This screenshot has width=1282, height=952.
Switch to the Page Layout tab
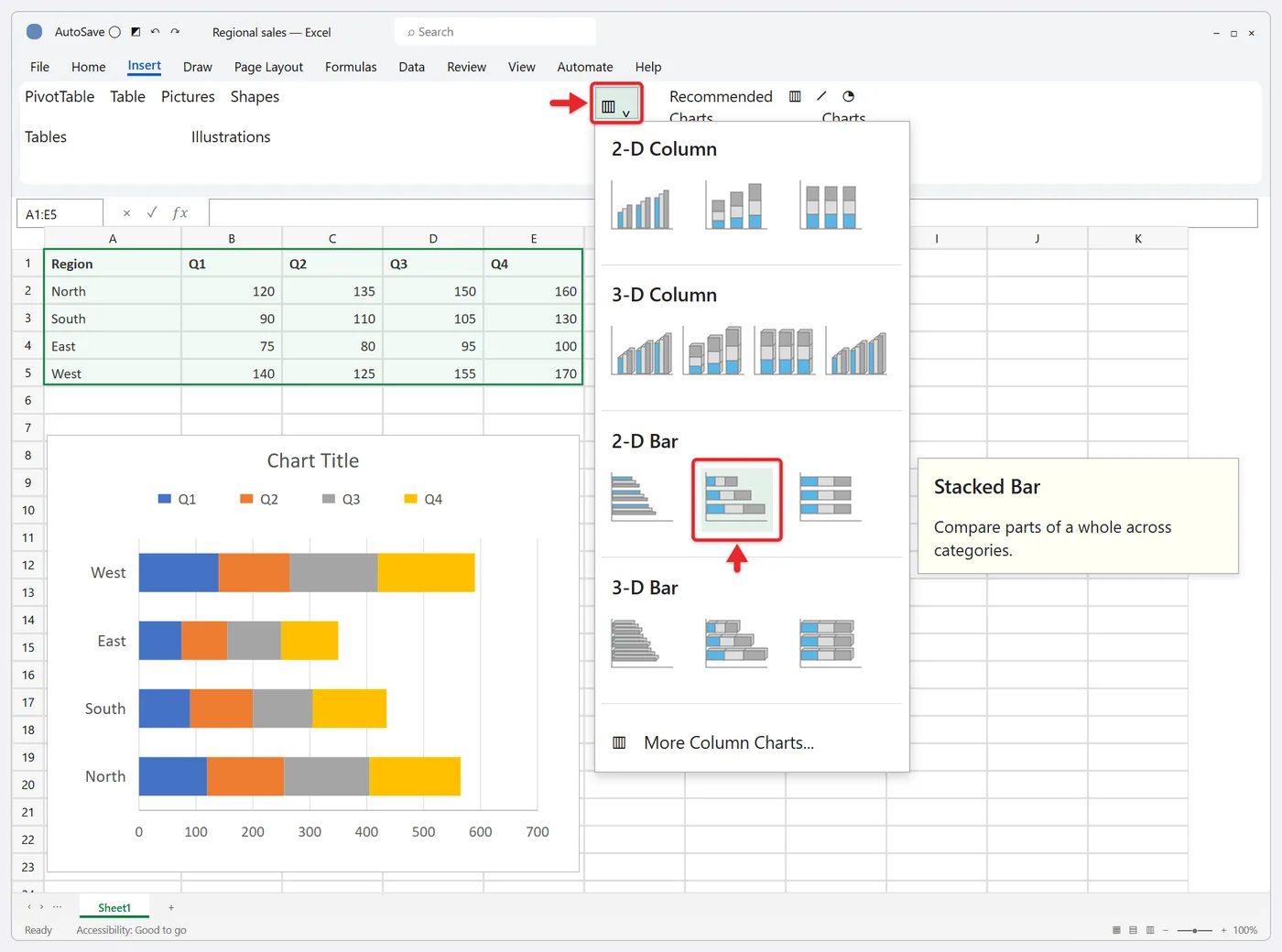(x=268, y=67)
